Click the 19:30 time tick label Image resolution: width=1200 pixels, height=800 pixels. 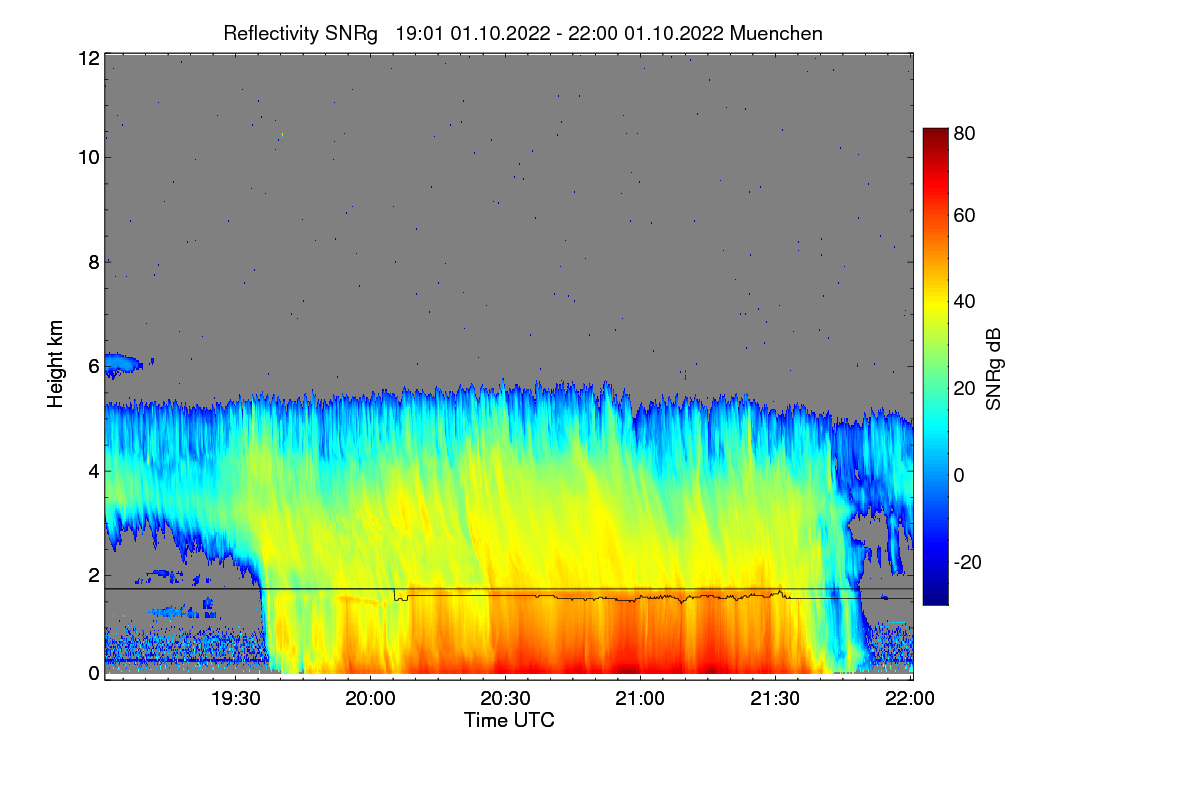[x=236, y=699]
